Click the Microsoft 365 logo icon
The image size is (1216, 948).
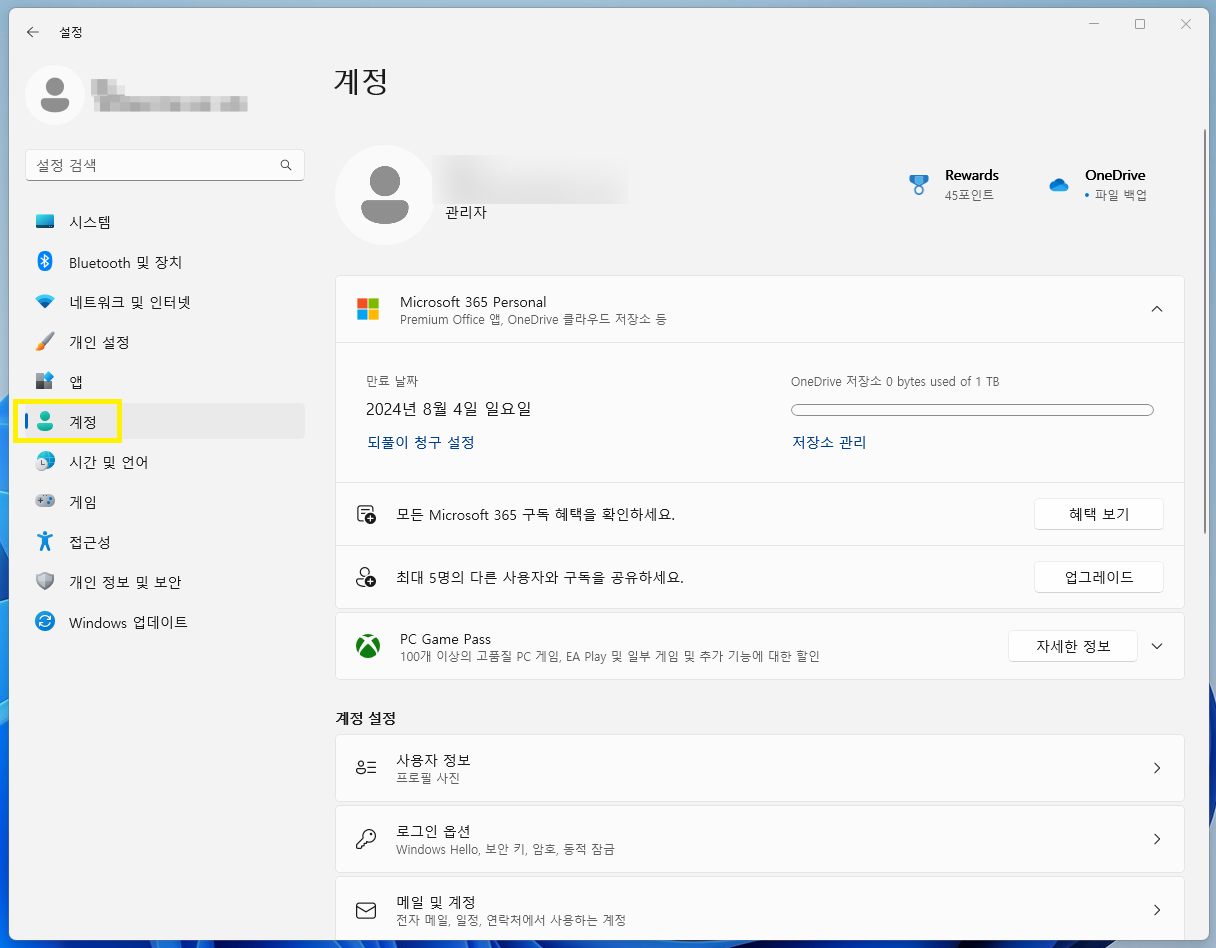point(368,309)
